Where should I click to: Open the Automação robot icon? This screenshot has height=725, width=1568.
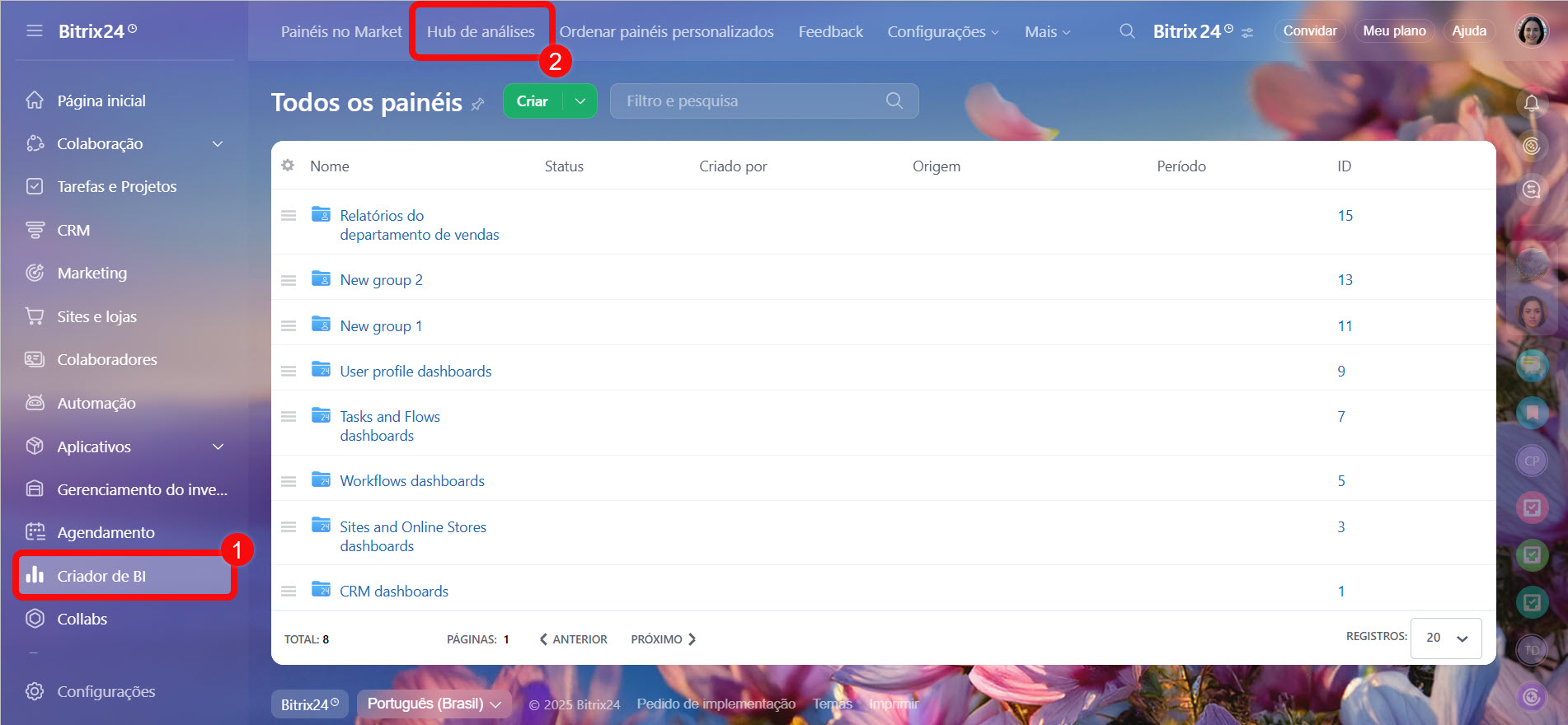pyautogui.click(x=35, y=403)
